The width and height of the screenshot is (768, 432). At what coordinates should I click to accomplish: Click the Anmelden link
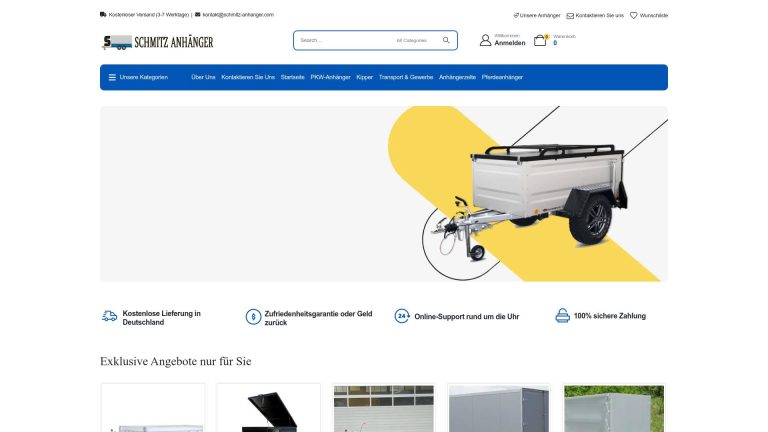[x=509, y=43]
